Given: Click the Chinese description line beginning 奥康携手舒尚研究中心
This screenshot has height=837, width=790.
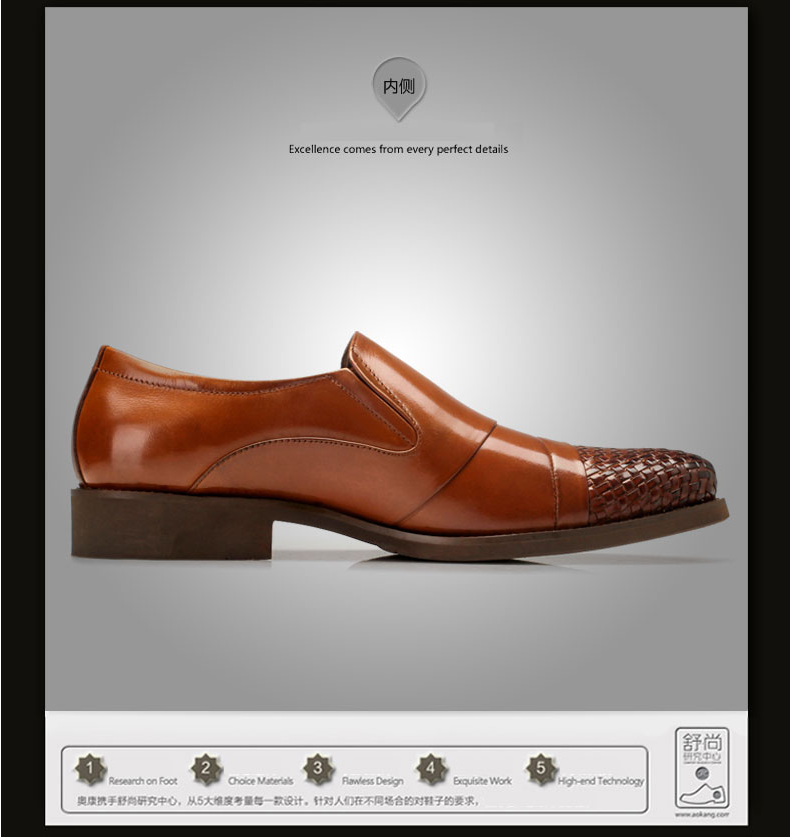Looking at the screenshot, I should tap(278, 801).
